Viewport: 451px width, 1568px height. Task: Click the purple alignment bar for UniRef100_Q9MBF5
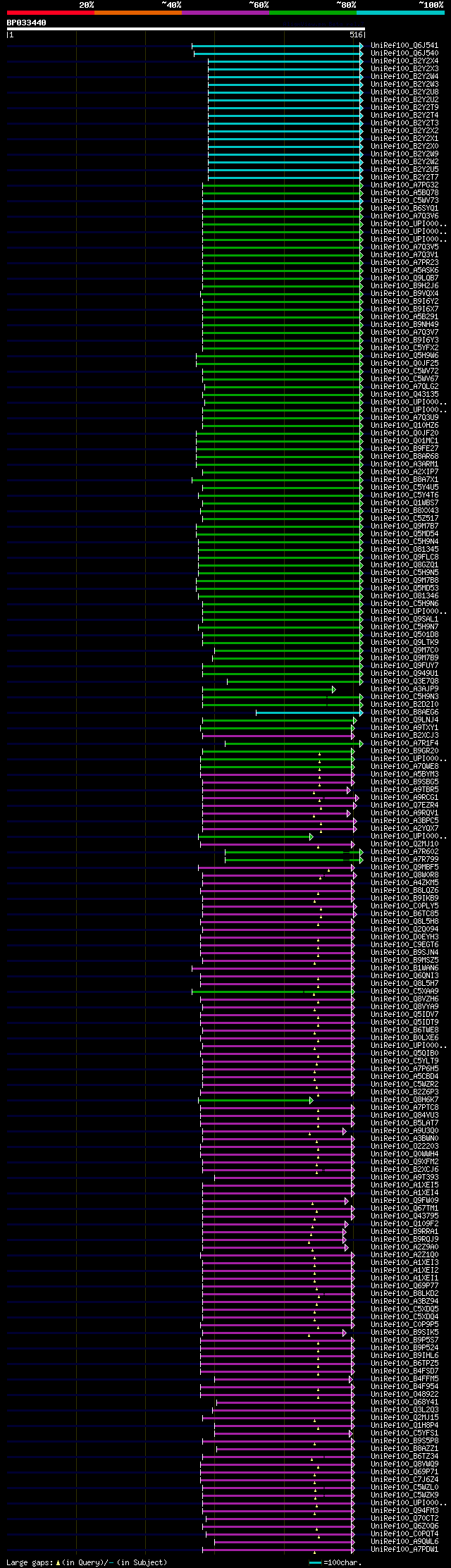point(276,868)
